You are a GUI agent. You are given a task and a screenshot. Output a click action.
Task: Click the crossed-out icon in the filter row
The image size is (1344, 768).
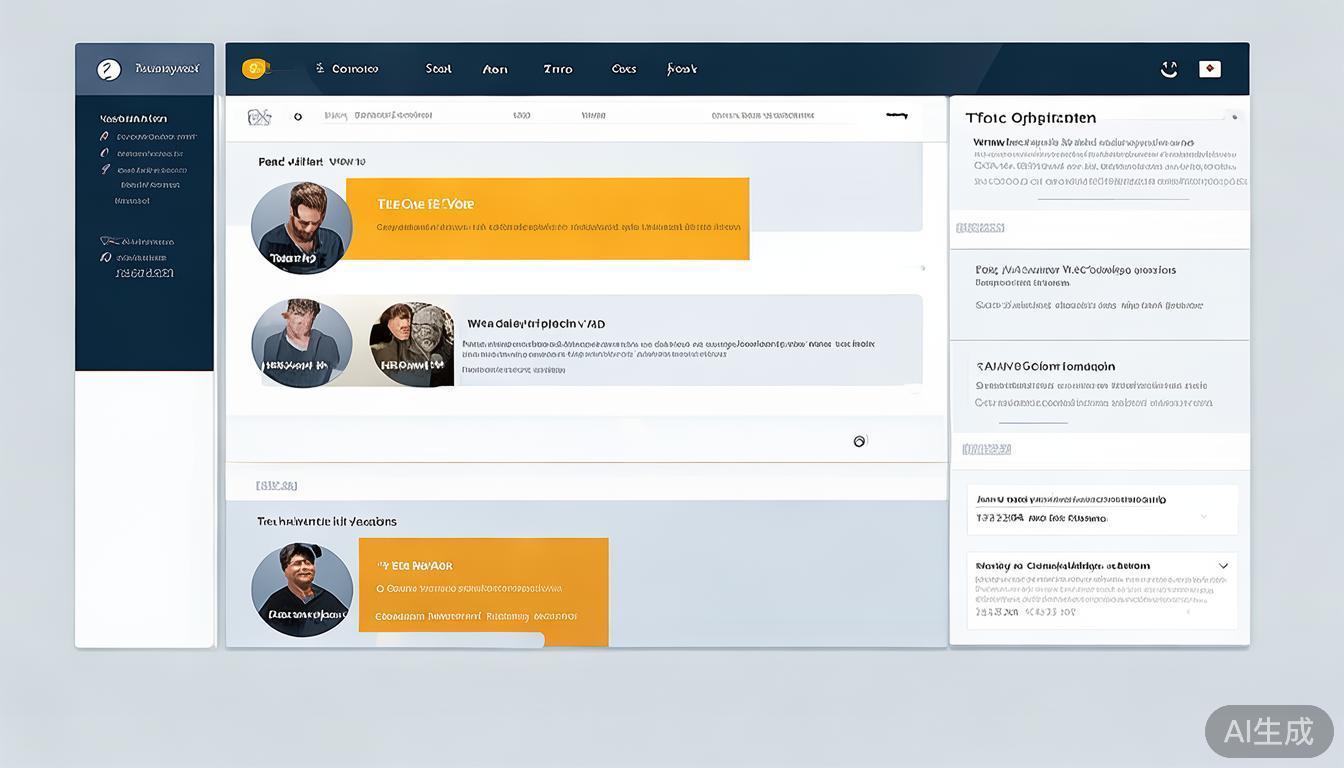pos(259,117)
